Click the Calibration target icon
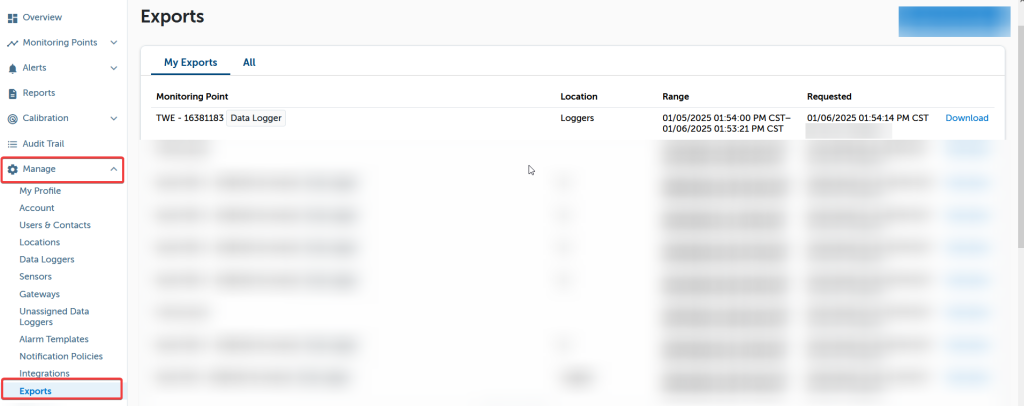 (13, 118)
